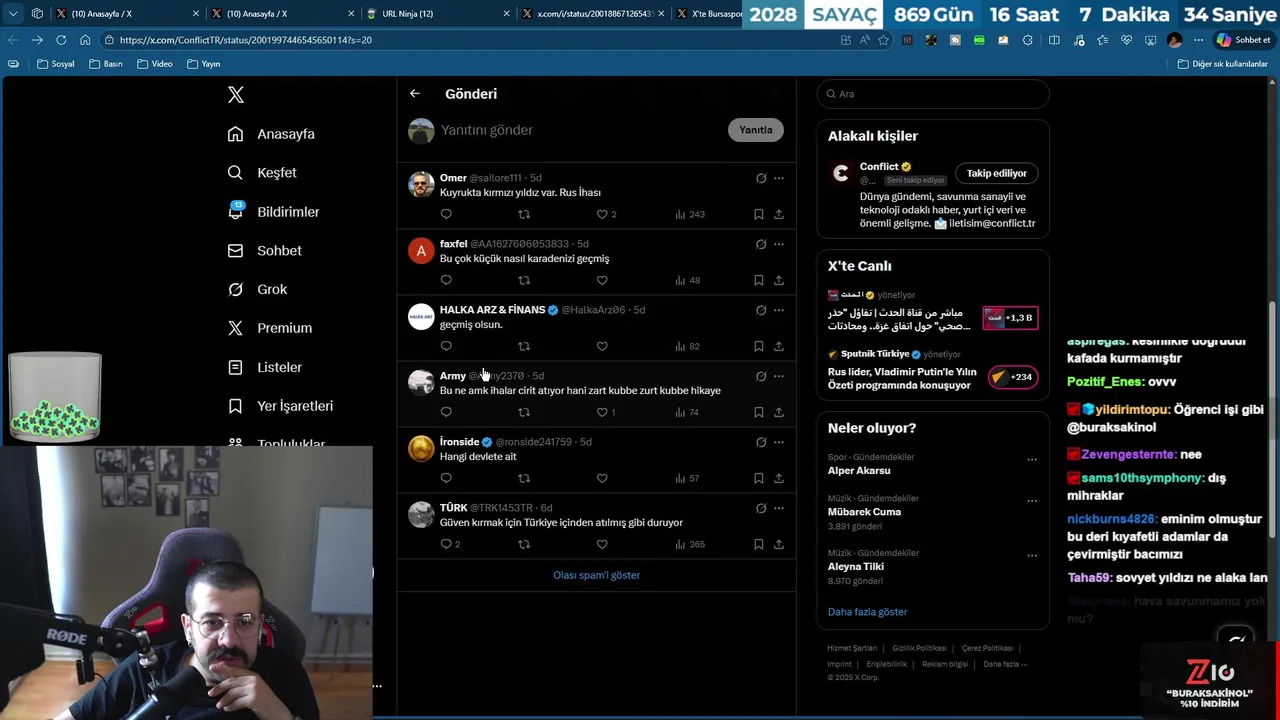View analytics on Army's reply

[687, 412]
